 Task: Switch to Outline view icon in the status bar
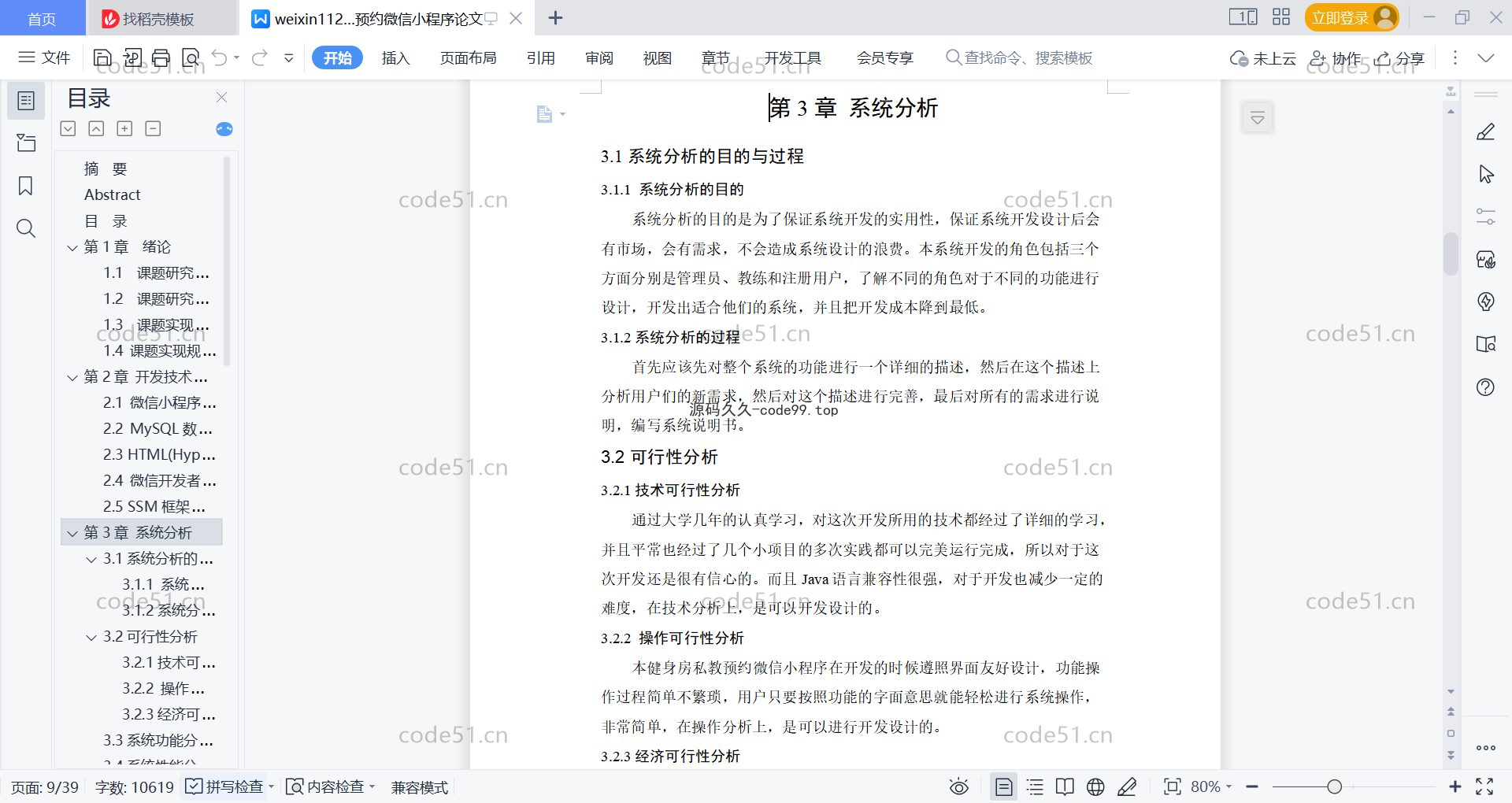[x=1035, y=786]
